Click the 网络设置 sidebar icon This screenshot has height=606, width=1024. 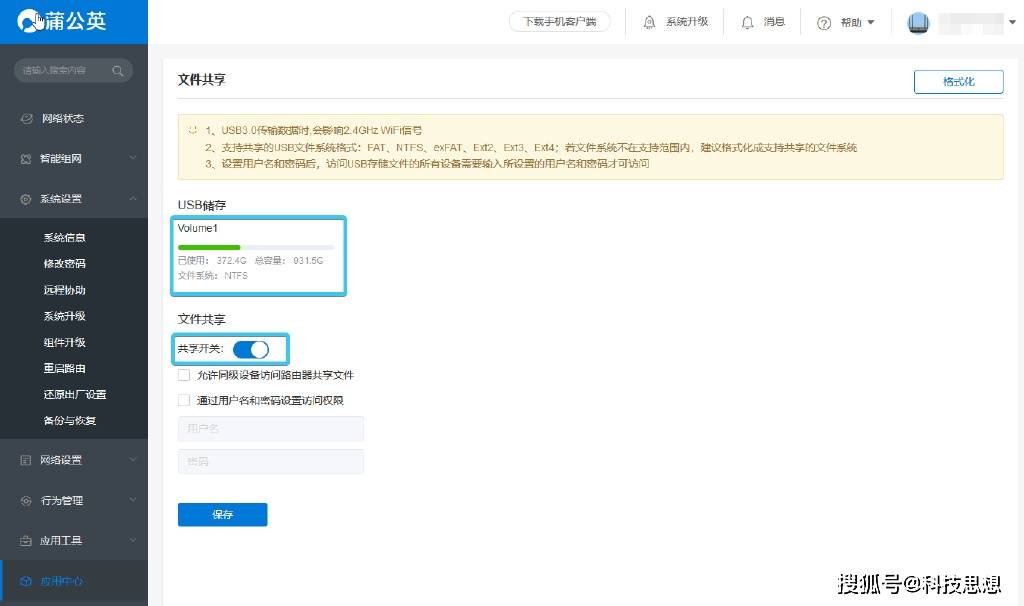click(x=25, y=460)
